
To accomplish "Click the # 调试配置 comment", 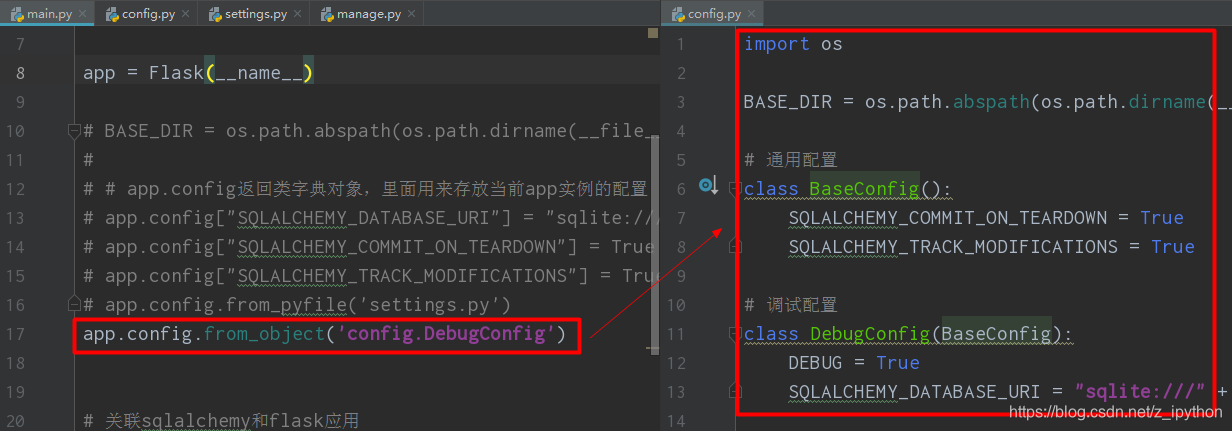I will point(790,304).
